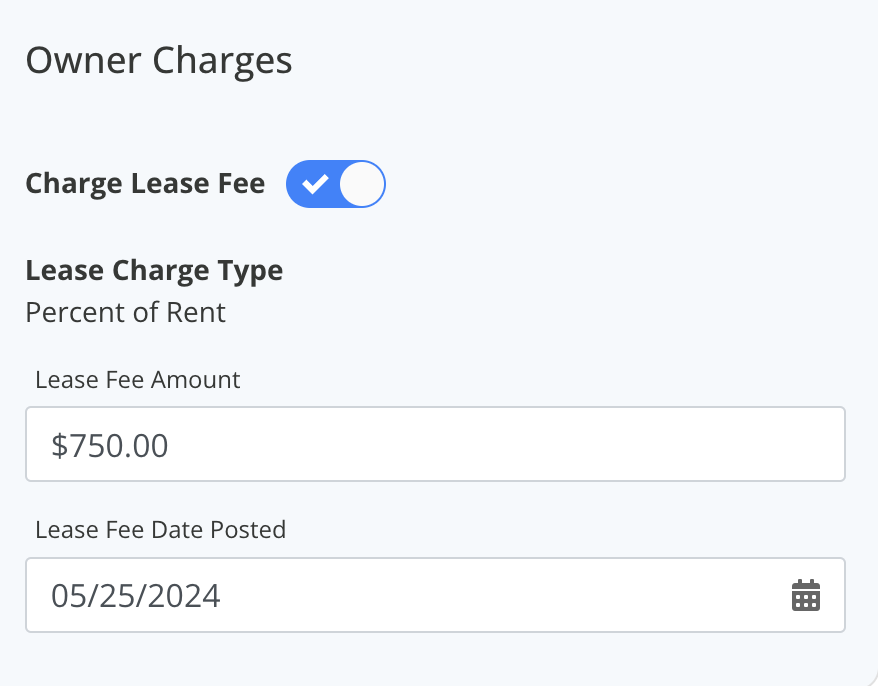Disable the Charge Lease Fee toggle
The height and width of the screenshot is (686, 878).
pyautogui.click(x=335, y=183)
